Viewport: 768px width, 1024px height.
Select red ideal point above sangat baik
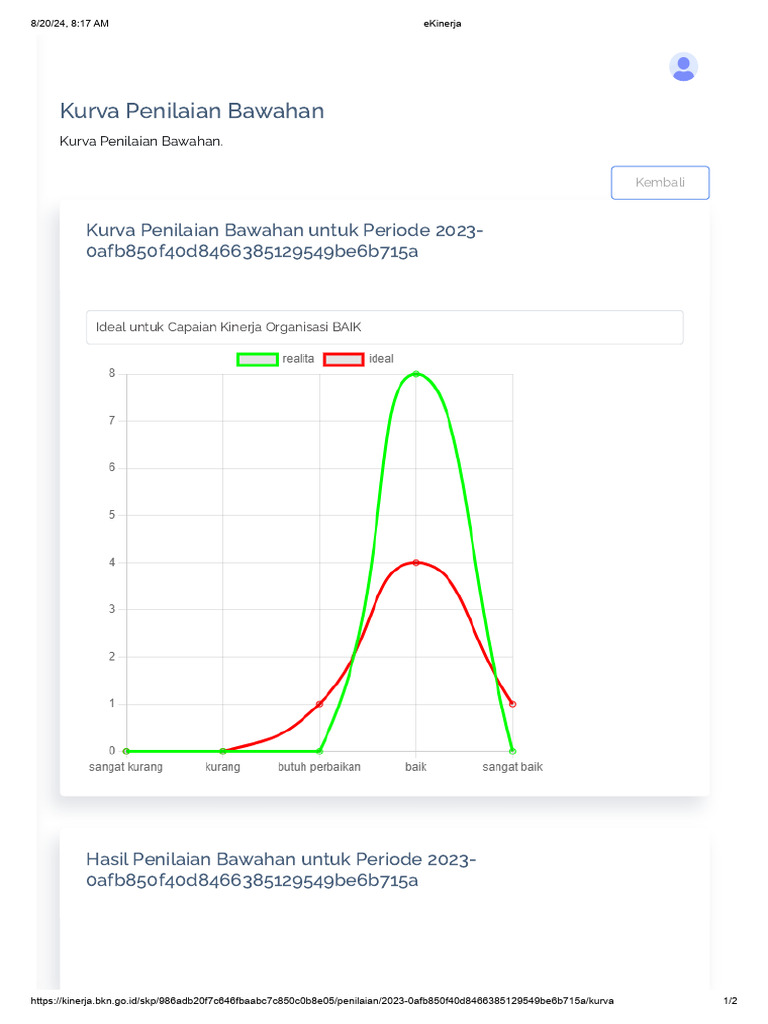pyautogui.click(x=512, y=704)
